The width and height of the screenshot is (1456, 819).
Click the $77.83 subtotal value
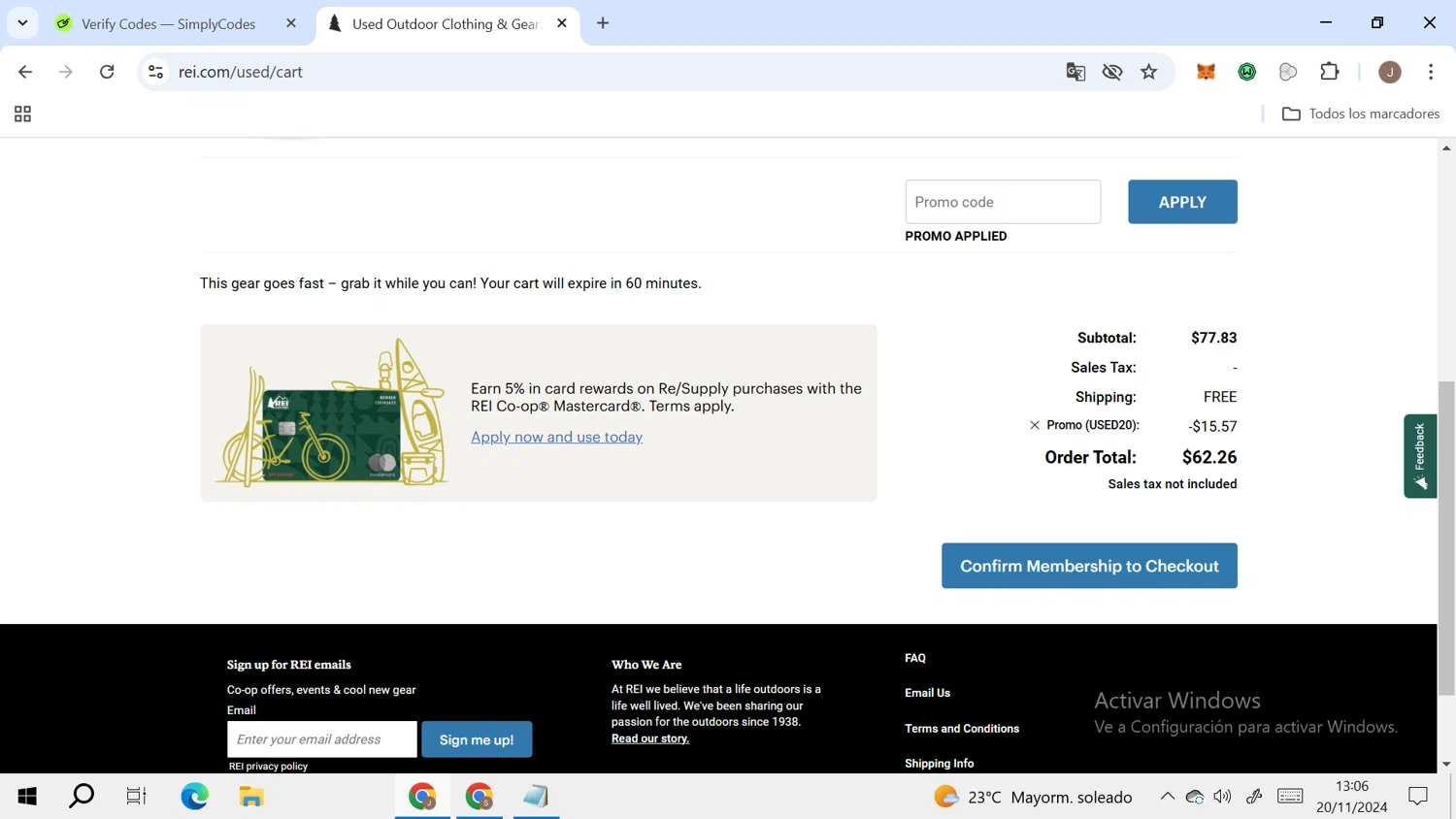pyautogui.click(x=1214, y=338)
